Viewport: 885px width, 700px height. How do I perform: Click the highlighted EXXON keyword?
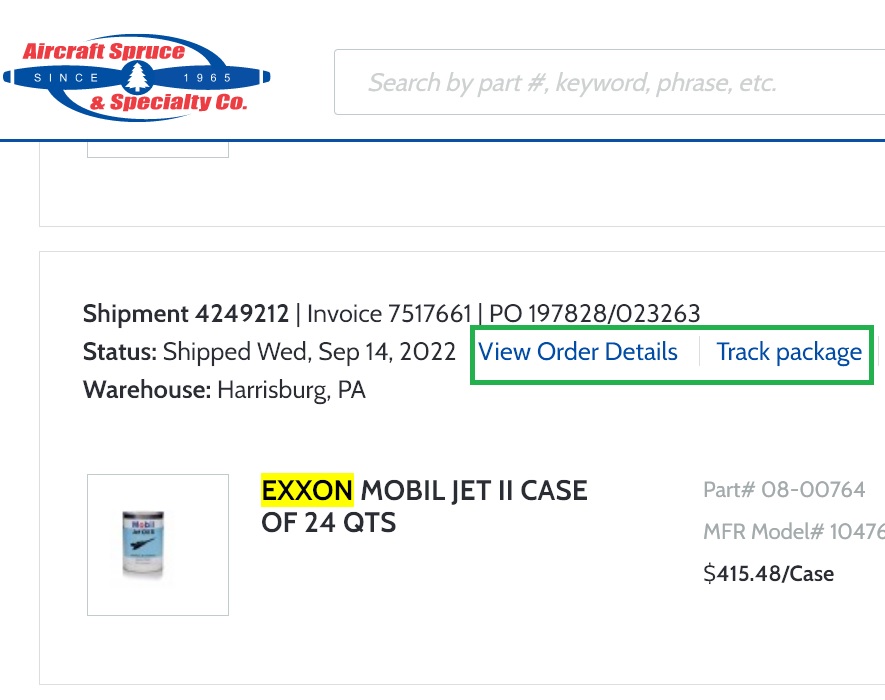[x=307, y=489]
